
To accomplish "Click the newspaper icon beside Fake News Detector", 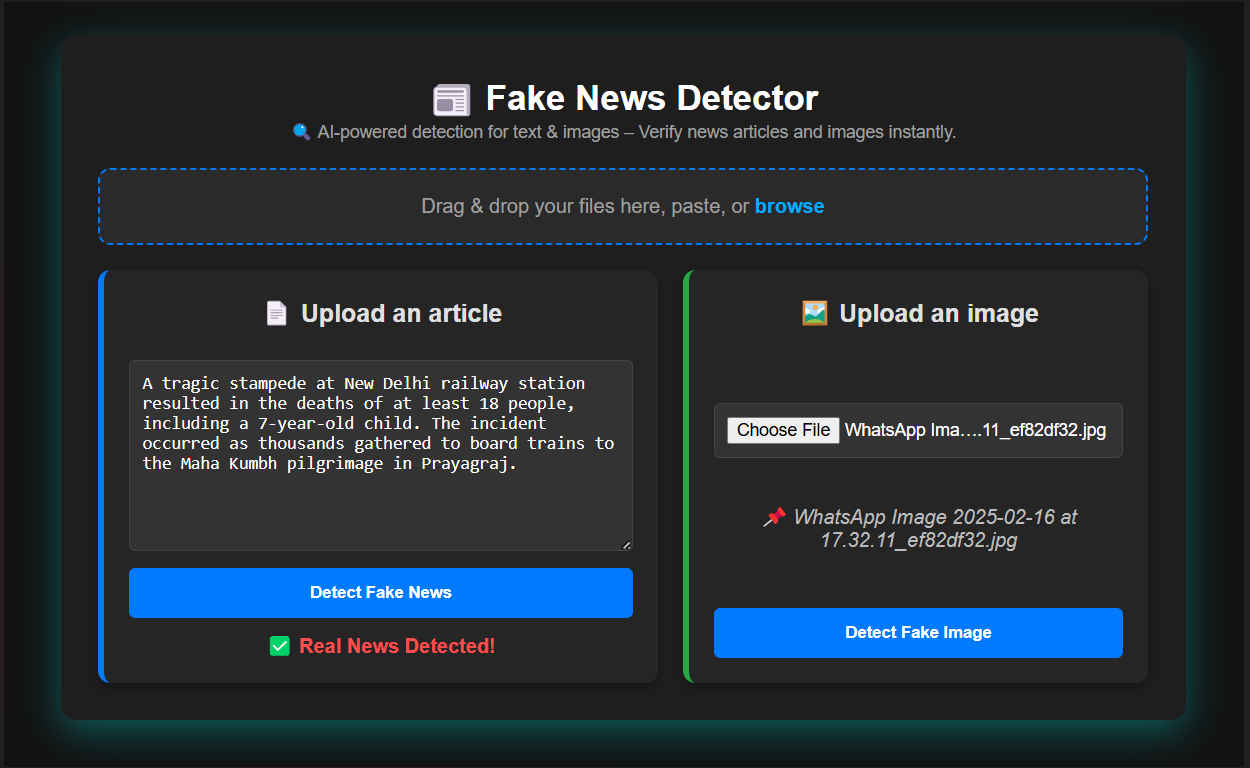I will pos(451,100).
